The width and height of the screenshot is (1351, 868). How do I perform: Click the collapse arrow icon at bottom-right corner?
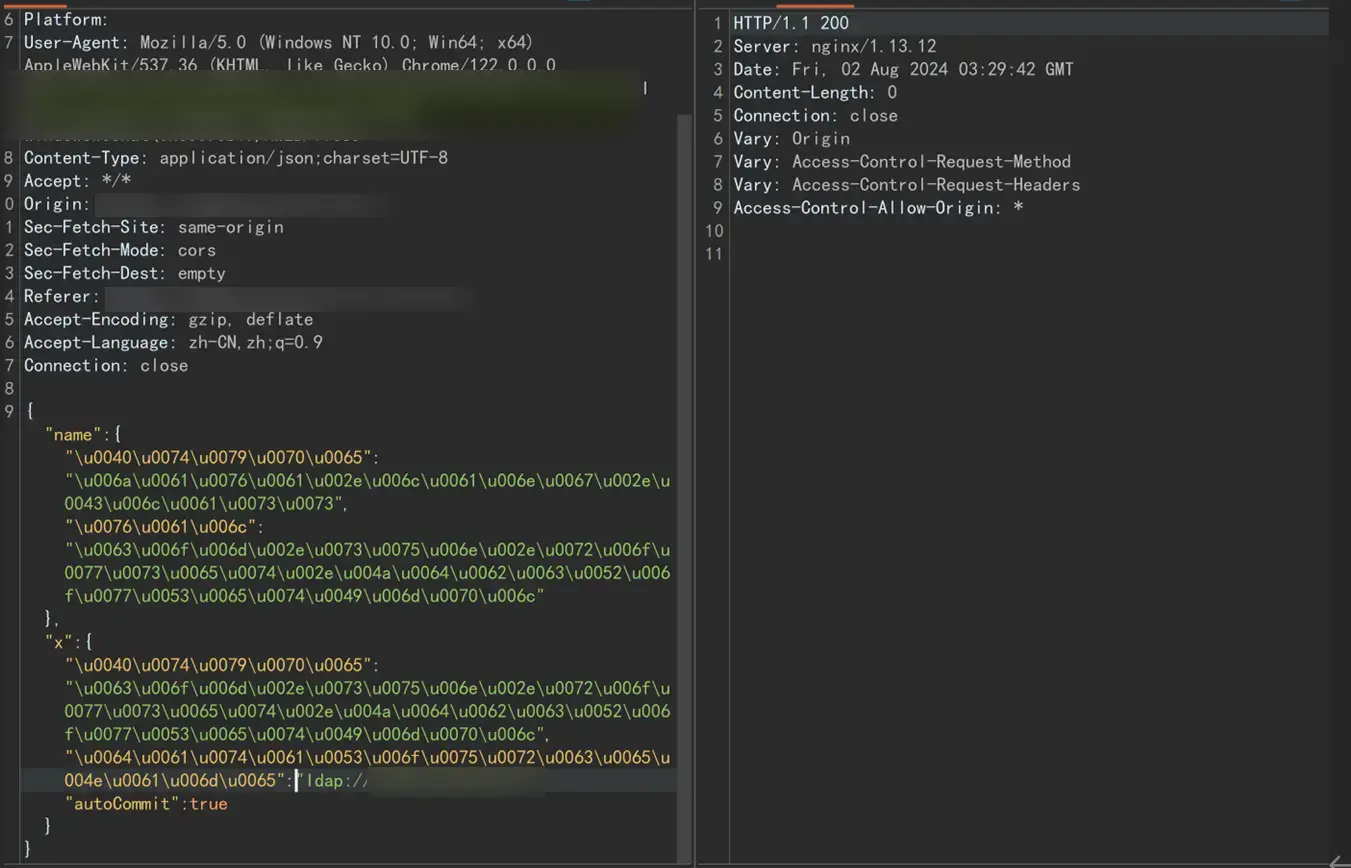(x=1340, y=861)
